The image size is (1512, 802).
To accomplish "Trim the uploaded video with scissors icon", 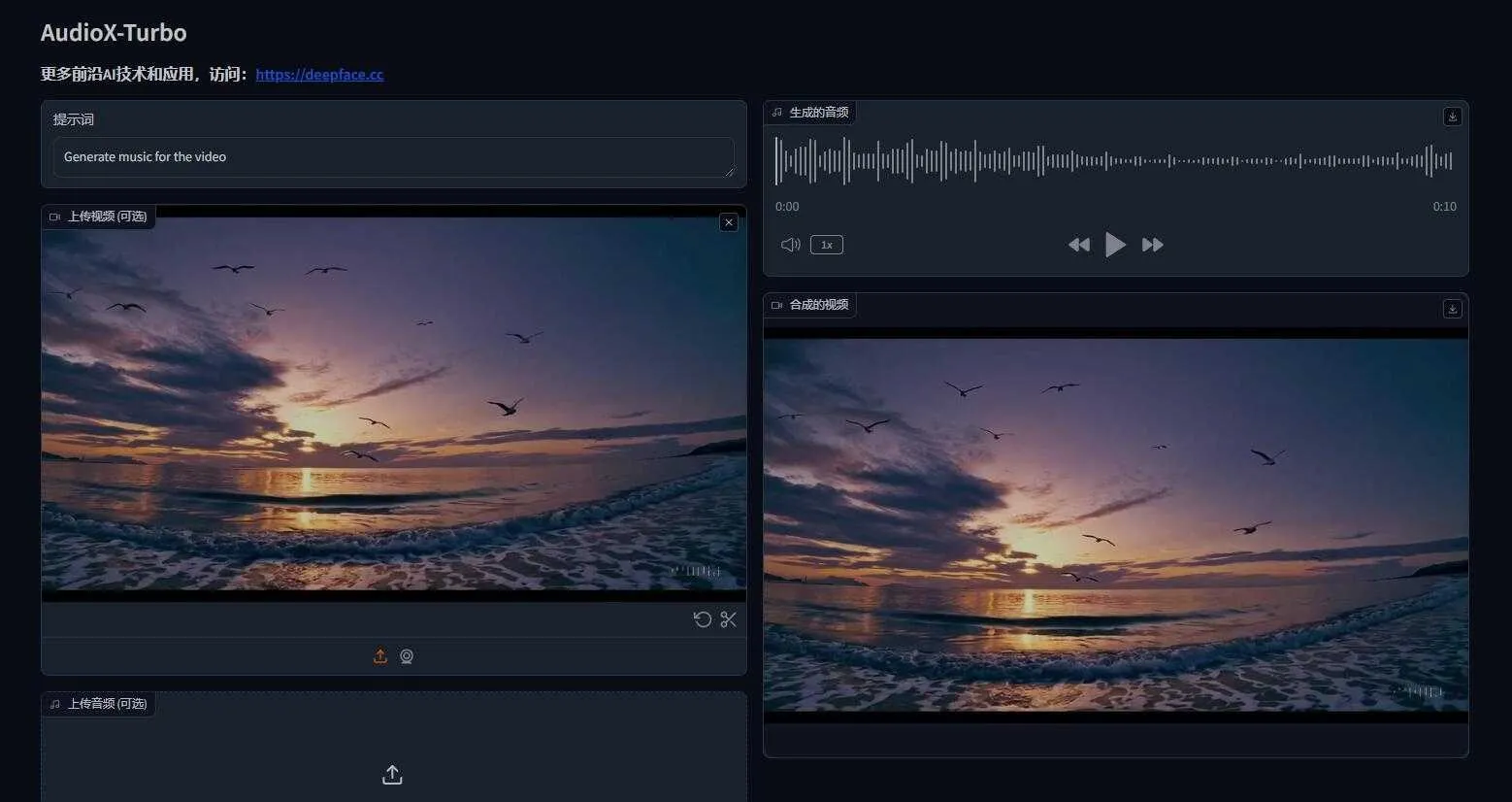I will [x=728, y=619].
